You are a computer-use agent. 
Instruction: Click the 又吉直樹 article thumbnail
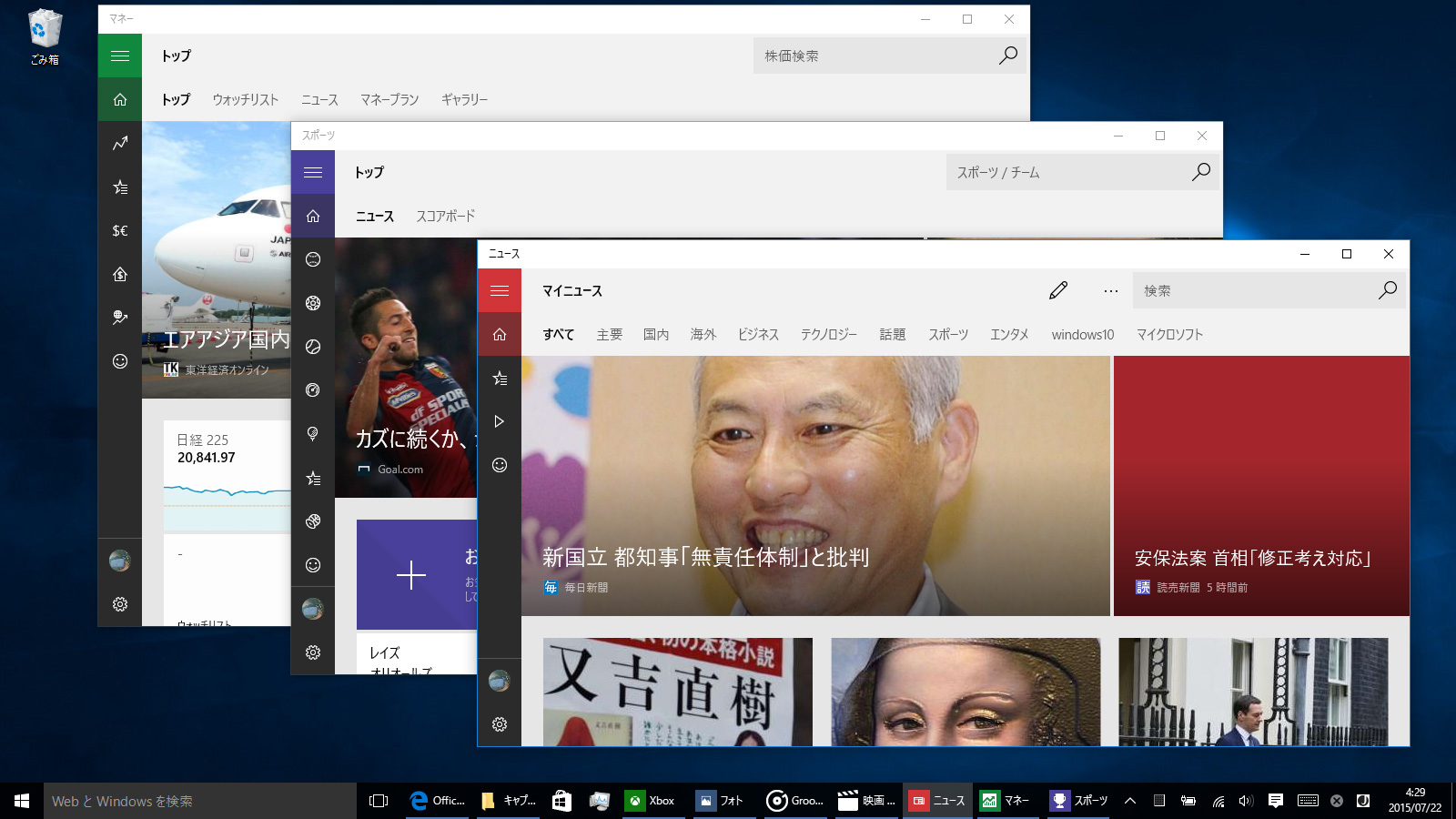[x=677, y=692]
